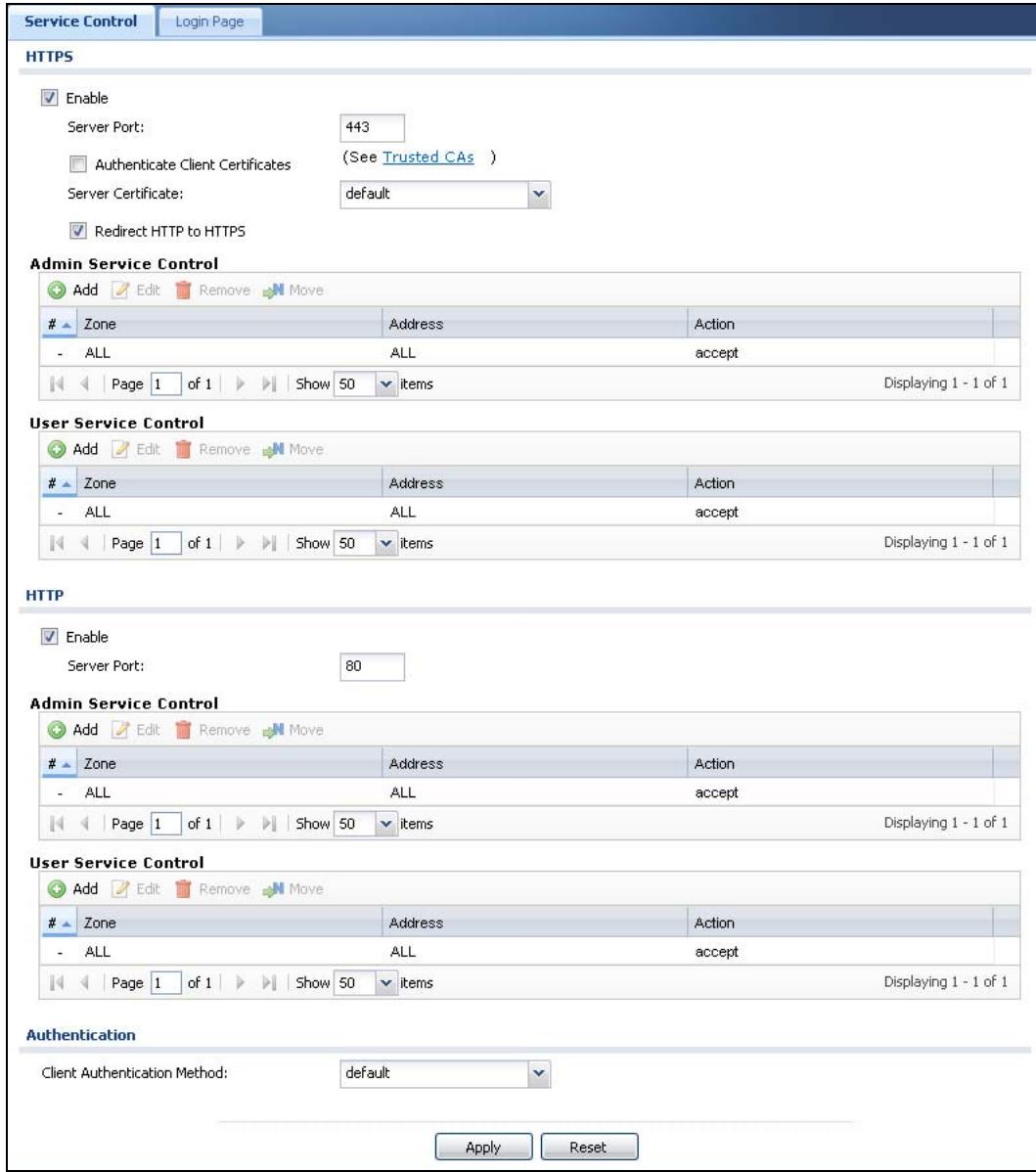1036x1172 pixels.
Task: Select the Service Control tab
Action: tap(81, 22)
